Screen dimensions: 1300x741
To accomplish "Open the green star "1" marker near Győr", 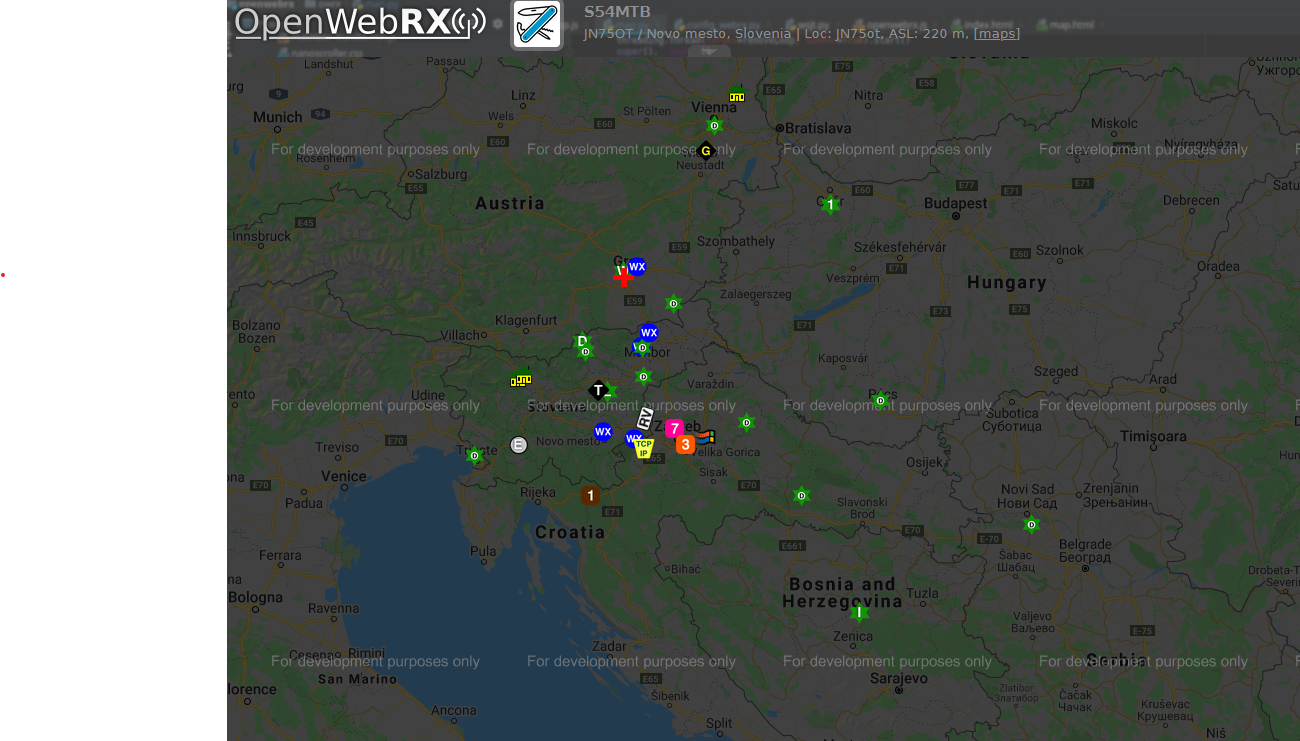I will click(x=830, y=204).
